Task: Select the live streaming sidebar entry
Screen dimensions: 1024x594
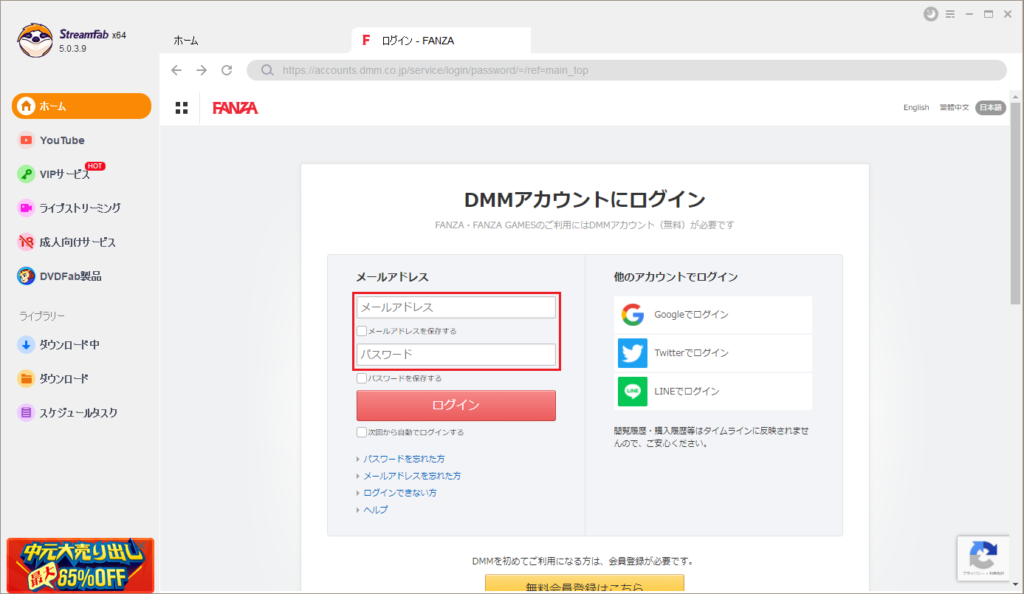Action: coord(69,208)
